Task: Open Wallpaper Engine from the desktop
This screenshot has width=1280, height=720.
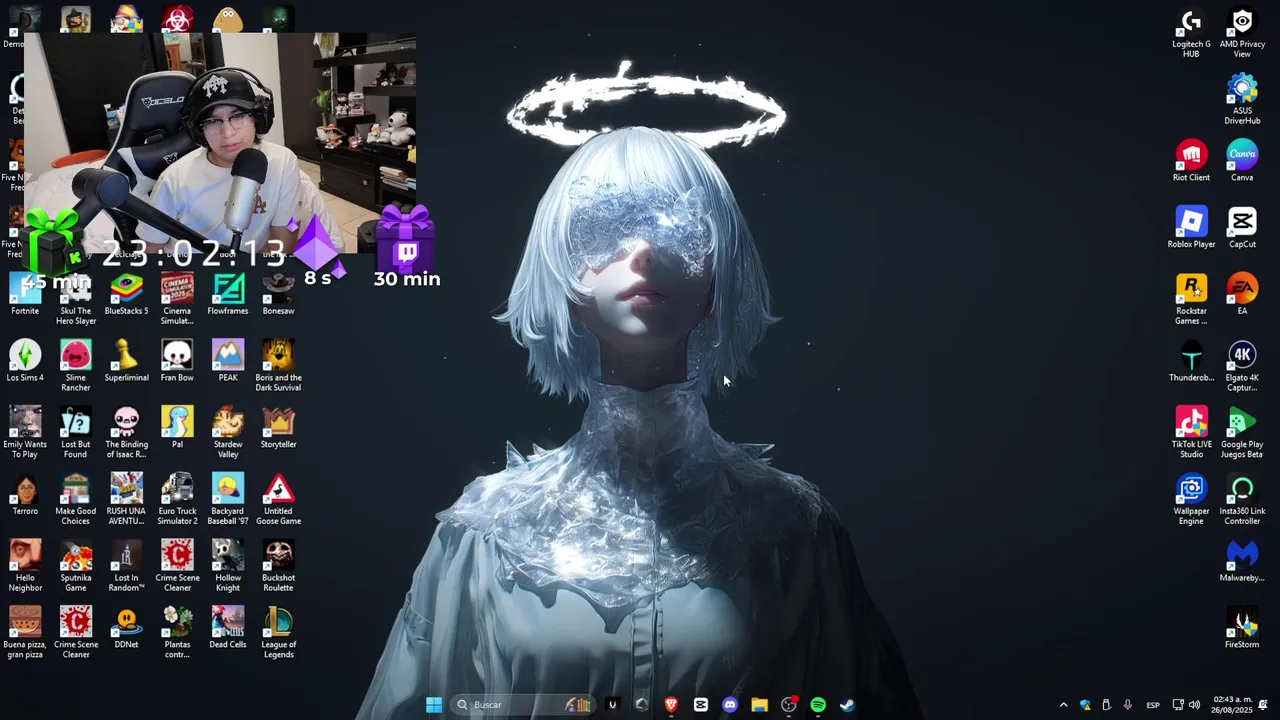Action: tap(1191, 499)
